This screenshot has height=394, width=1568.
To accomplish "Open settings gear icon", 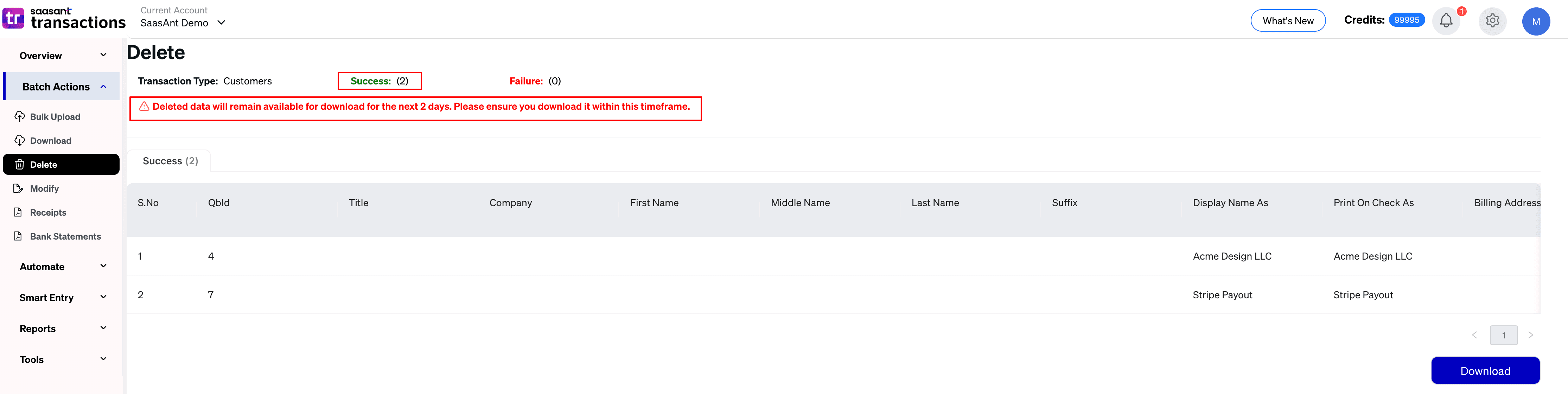I will [1492, 21].
